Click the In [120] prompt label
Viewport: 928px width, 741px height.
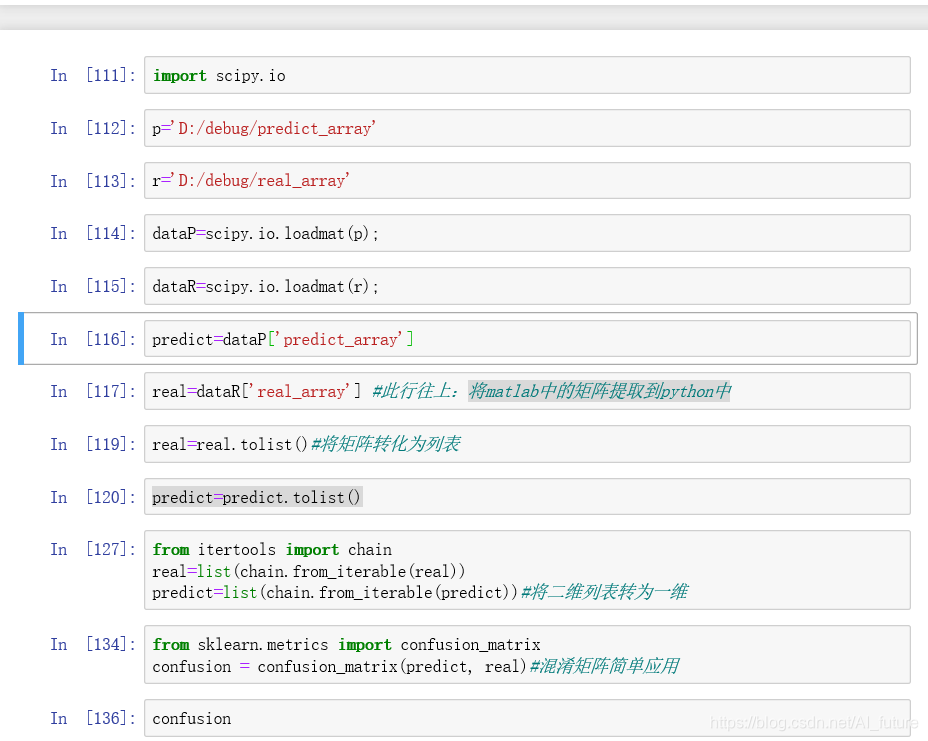click(93, 497)
